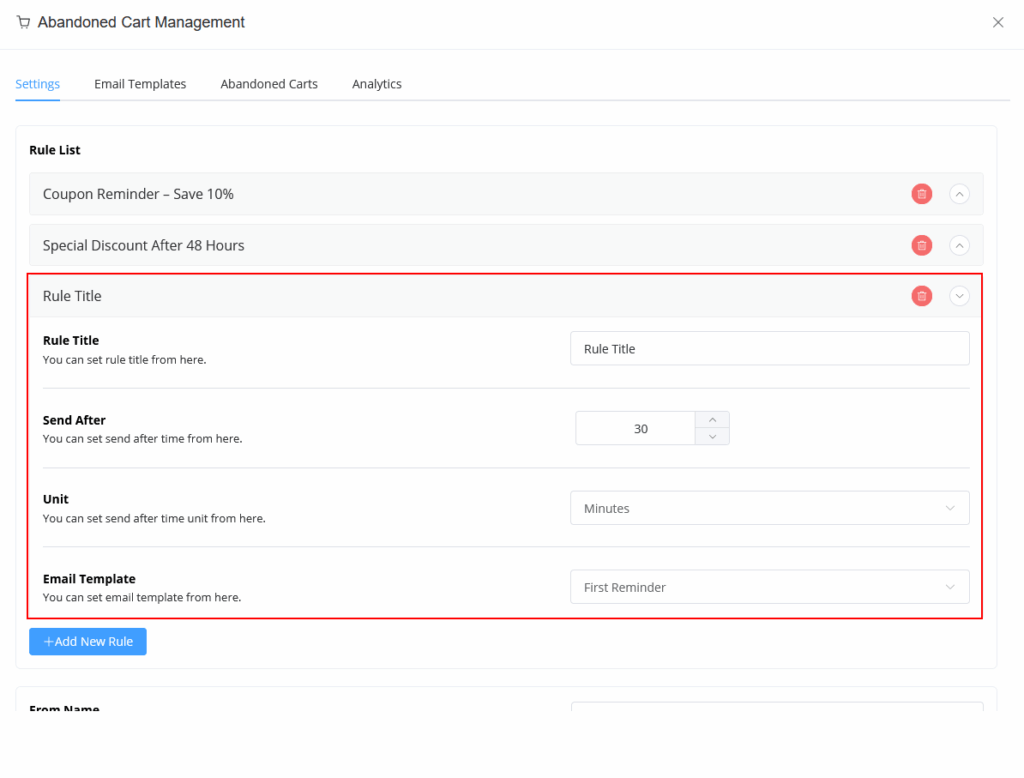
Task: Open the Email Template dropdown showing First Reminder
Action: (769, 587)
